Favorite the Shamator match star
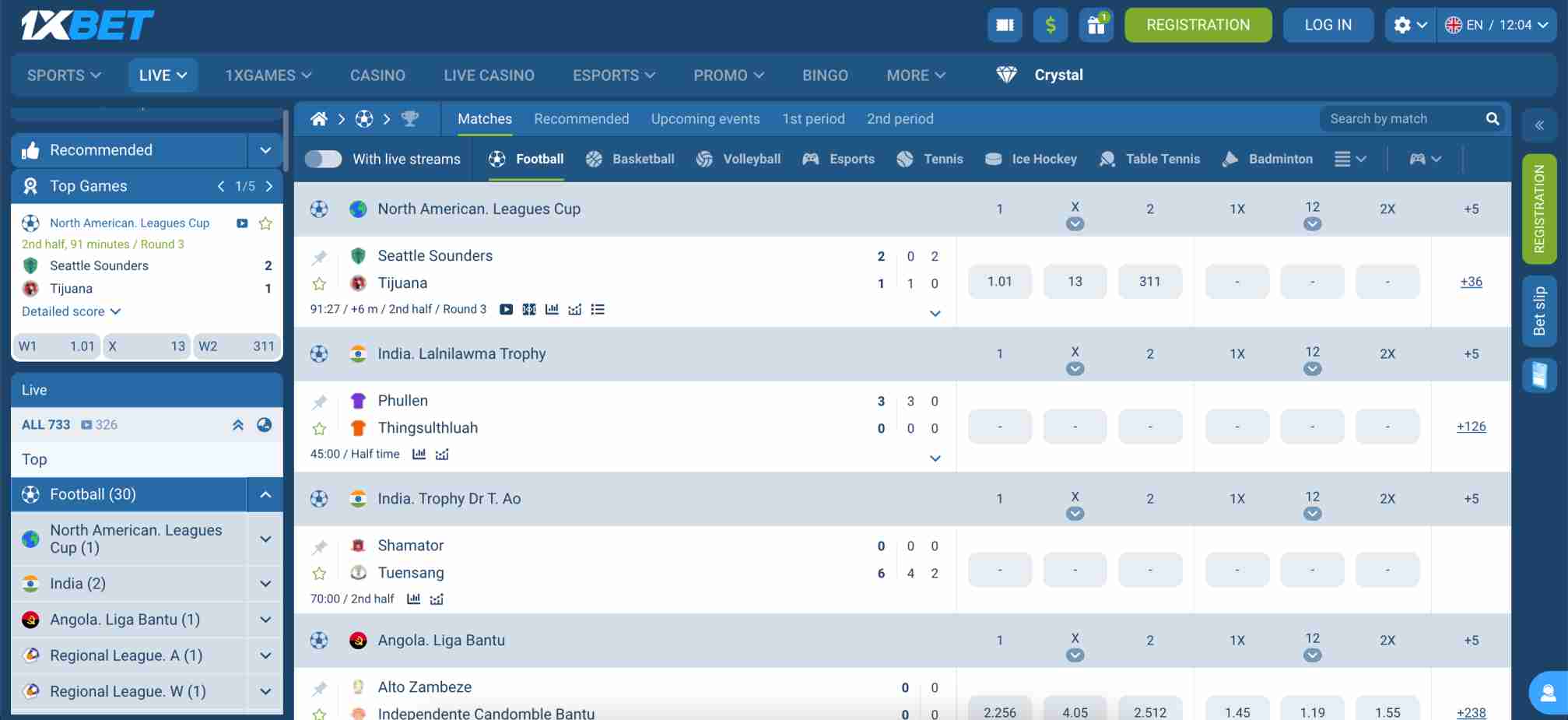Viewport: 1568px width, 720px height. [319, 574]
